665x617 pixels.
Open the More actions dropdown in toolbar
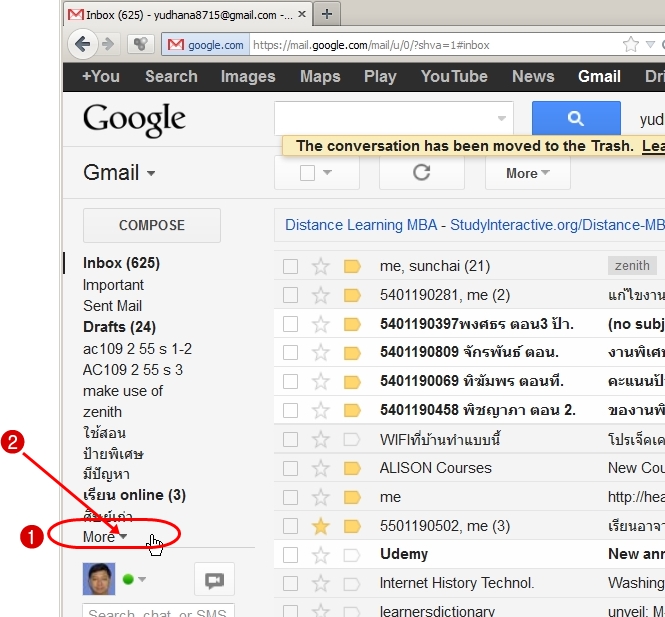(x=528, y=173)
